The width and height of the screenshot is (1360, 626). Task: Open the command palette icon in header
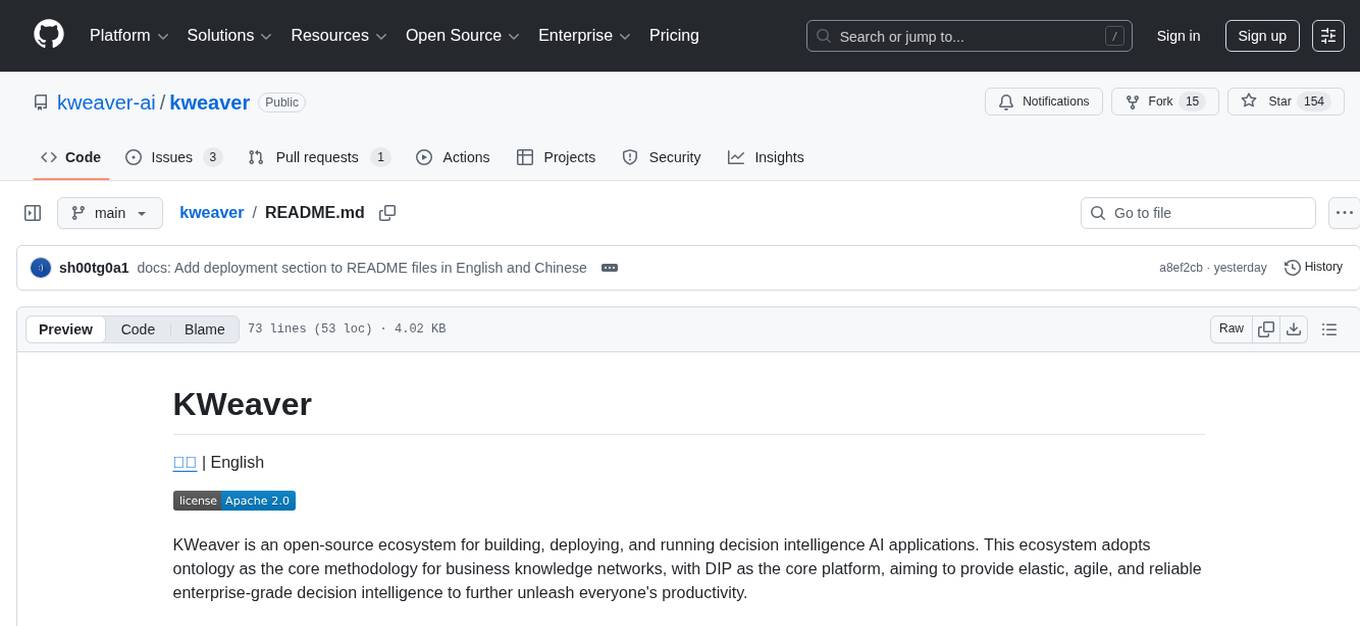[x=1328, y=35]
